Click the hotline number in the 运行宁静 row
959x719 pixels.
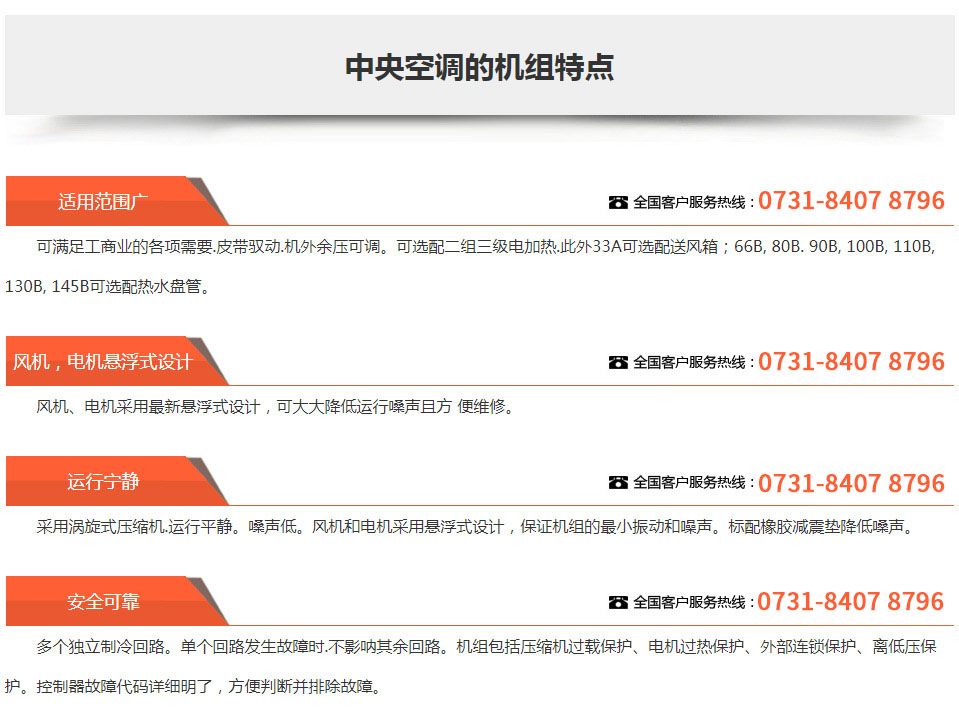pos(850,483)
